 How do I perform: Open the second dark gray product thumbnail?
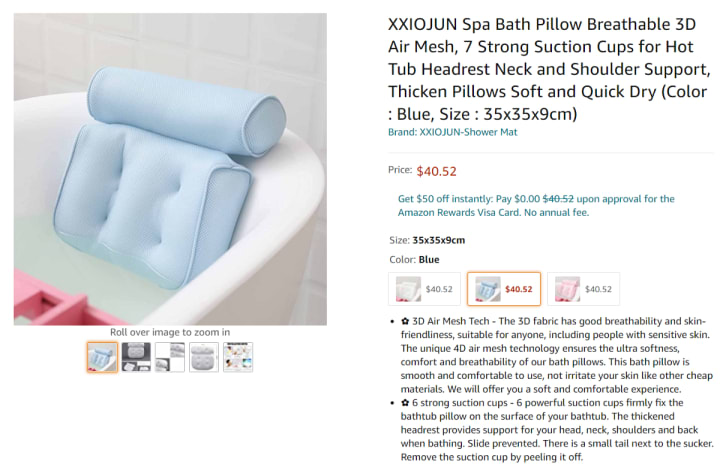click(136, 357)
